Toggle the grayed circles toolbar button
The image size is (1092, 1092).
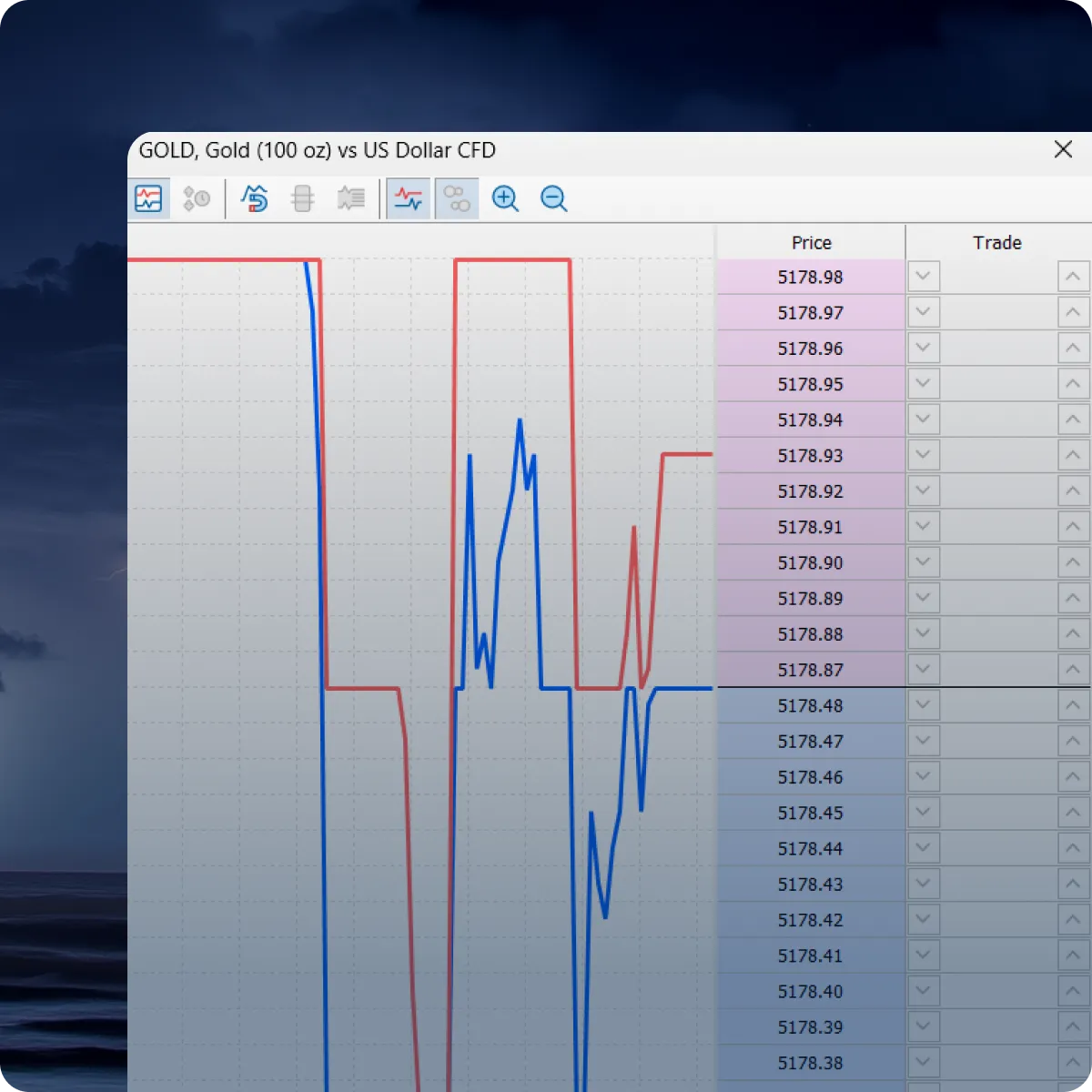tap(457, 198)
